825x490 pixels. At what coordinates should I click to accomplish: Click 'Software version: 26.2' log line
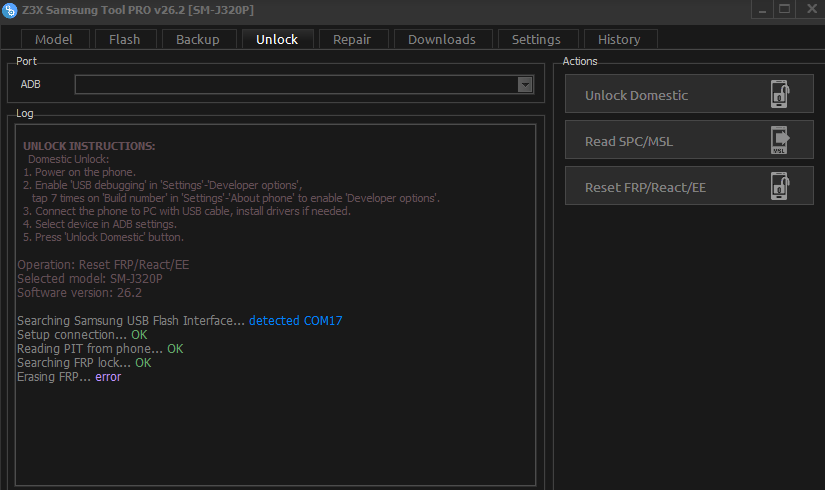[79, 293]
